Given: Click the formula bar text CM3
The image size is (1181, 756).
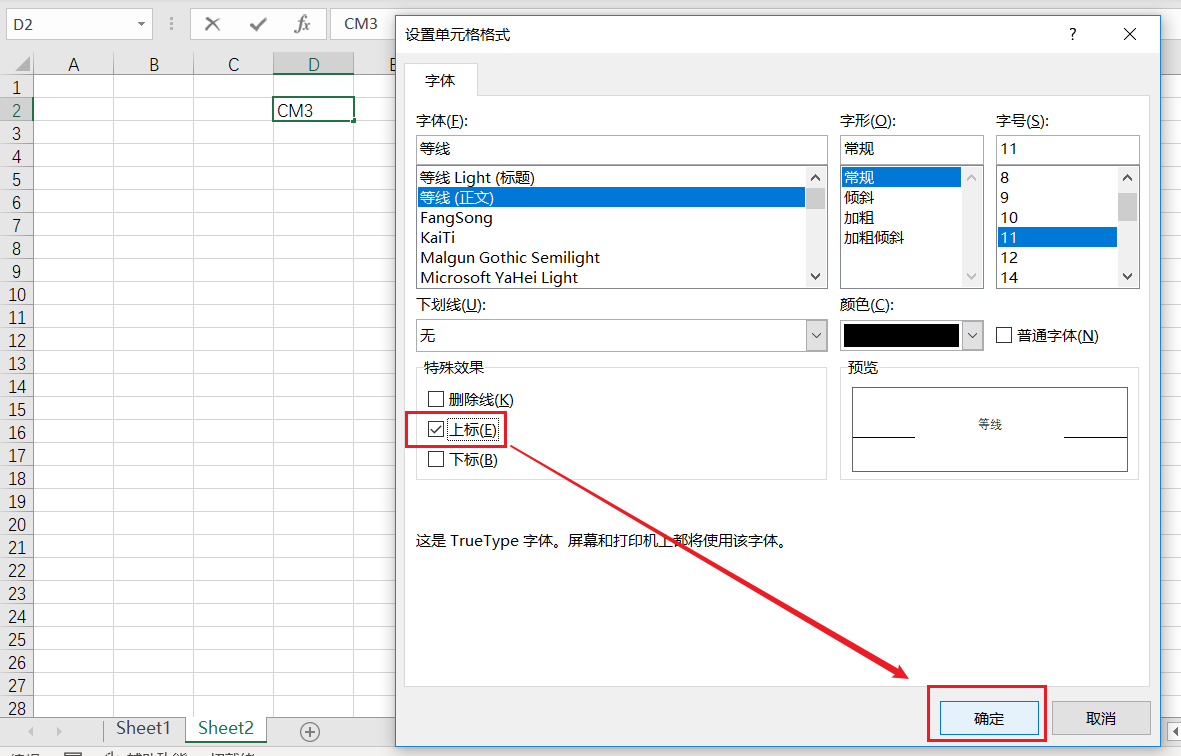Looking at the screenshot, I should point(361,24).
